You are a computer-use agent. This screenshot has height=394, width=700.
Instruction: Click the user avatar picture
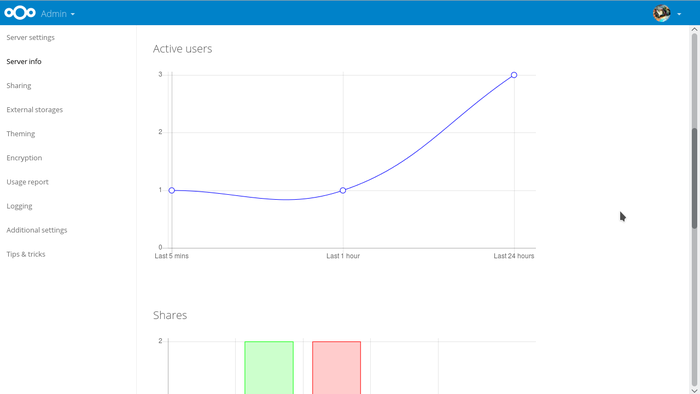coord(662,13)
